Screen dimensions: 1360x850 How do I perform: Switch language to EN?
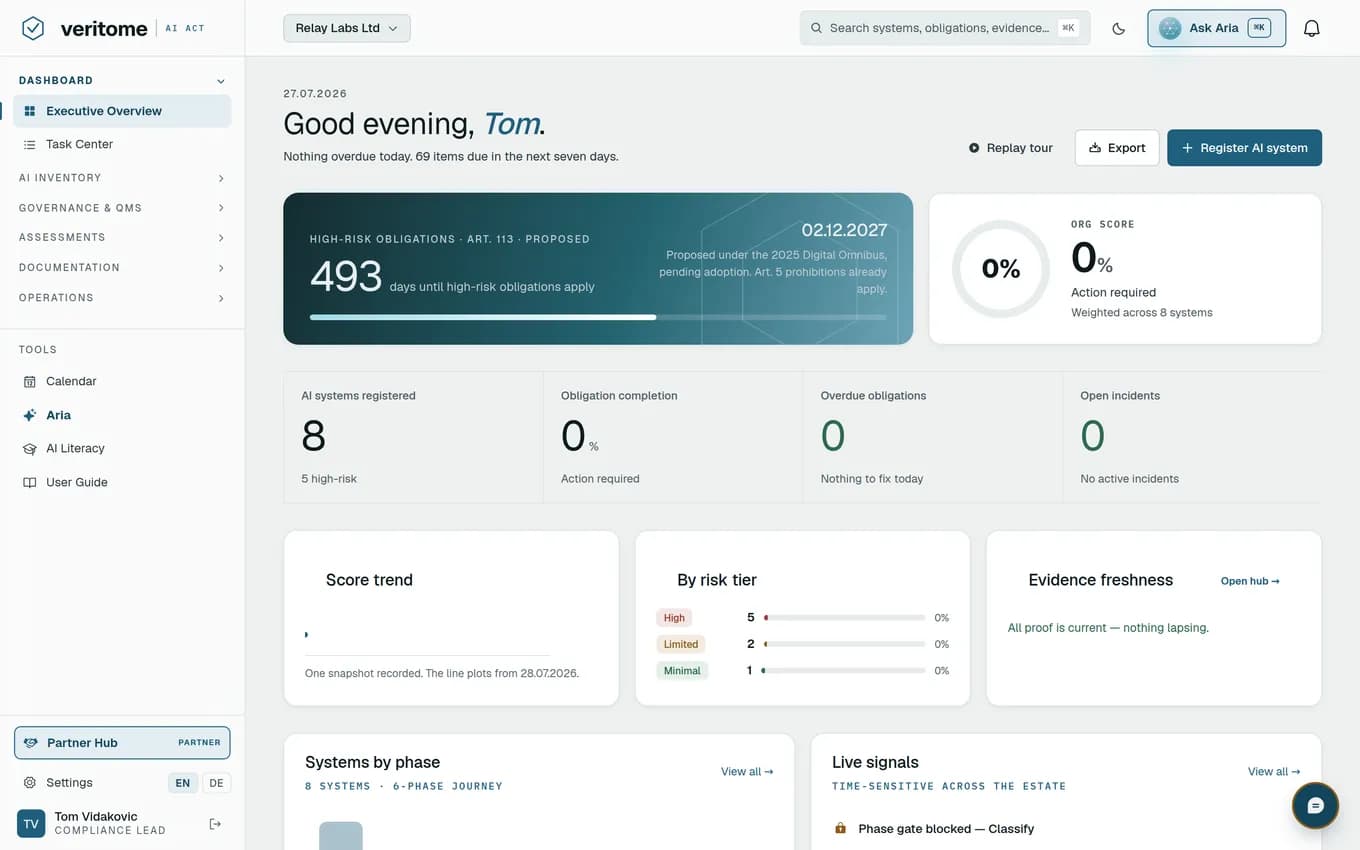[183, 783]
